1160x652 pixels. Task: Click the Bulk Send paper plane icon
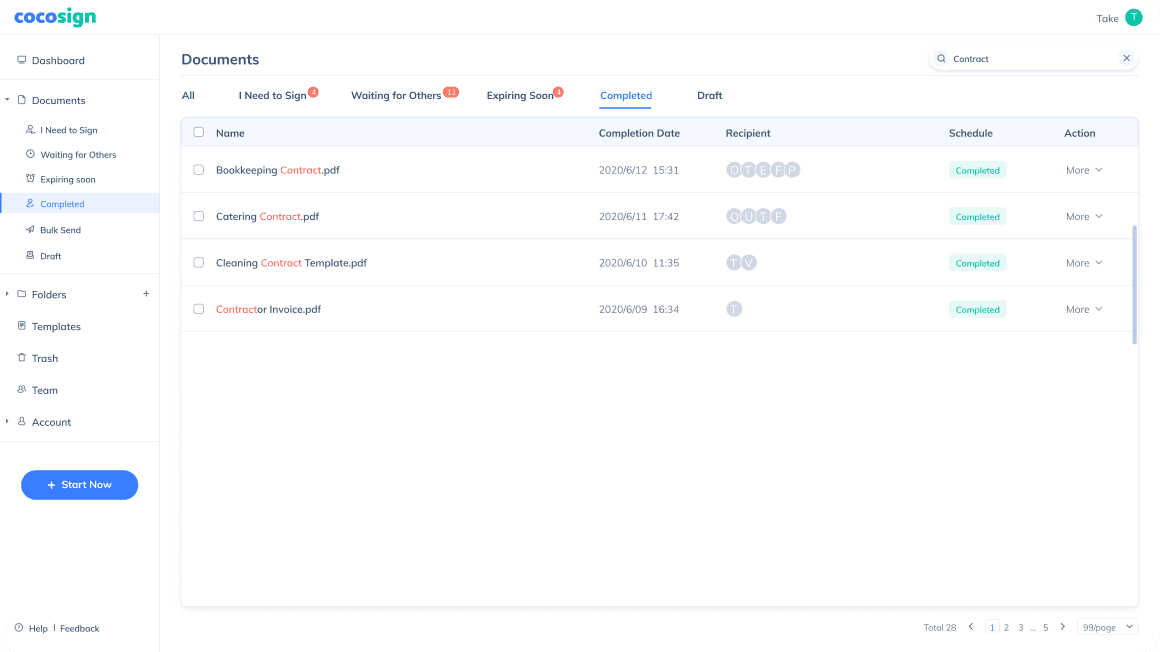(x=30, y=230)
